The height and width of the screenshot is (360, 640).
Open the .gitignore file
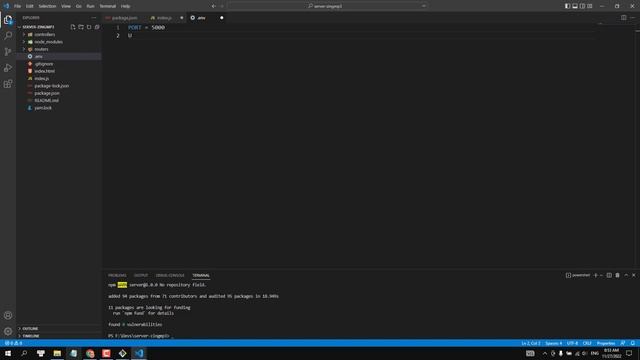tap(44, 64)
